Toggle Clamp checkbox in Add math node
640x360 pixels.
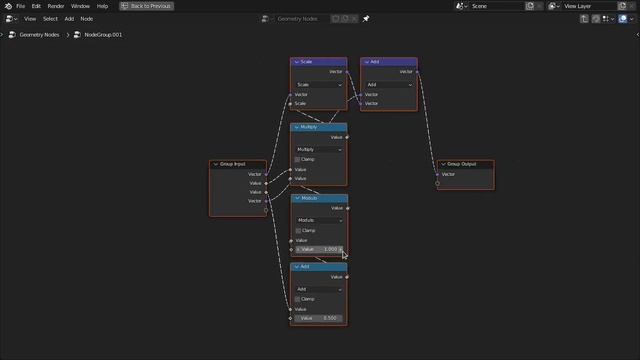(x=297, y=299)
